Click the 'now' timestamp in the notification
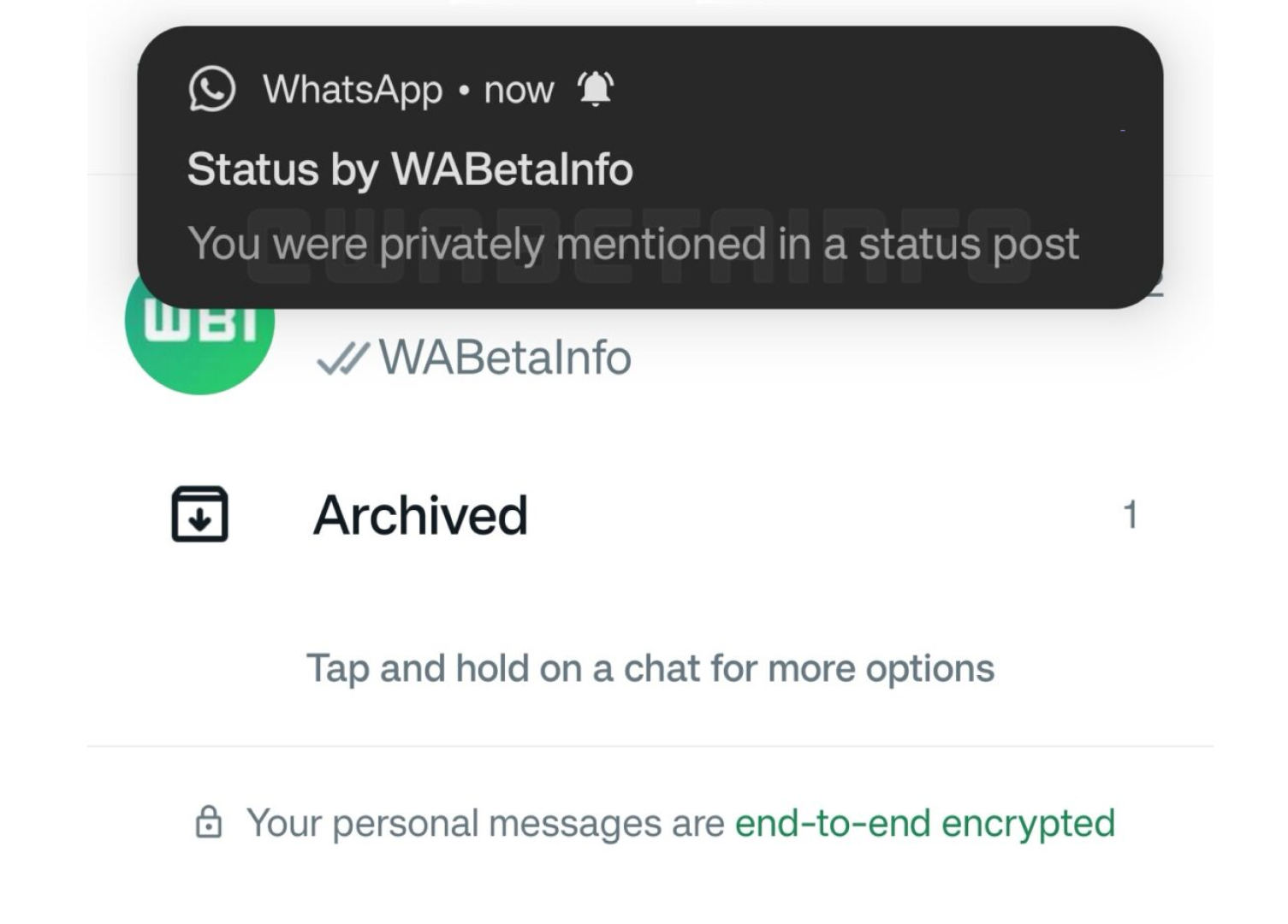 coord(519,89)
